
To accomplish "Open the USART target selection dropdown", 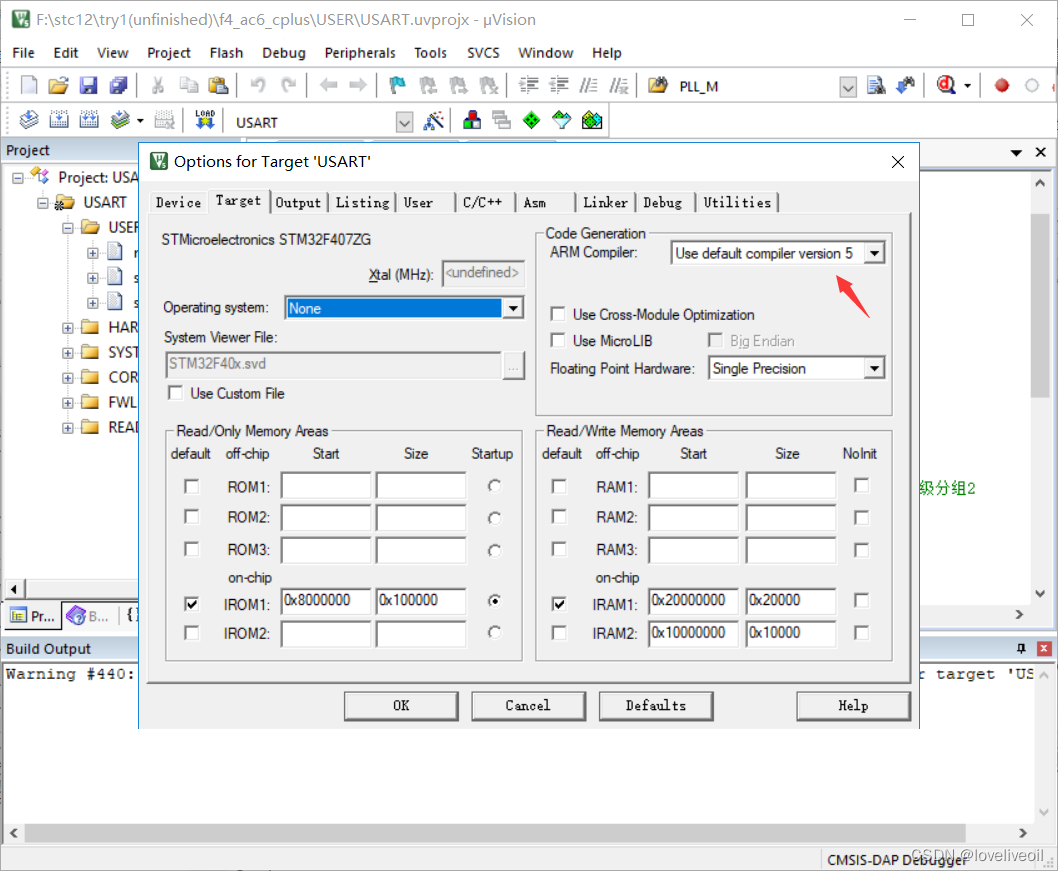I will pyautogui.click(x=404, y=122).
